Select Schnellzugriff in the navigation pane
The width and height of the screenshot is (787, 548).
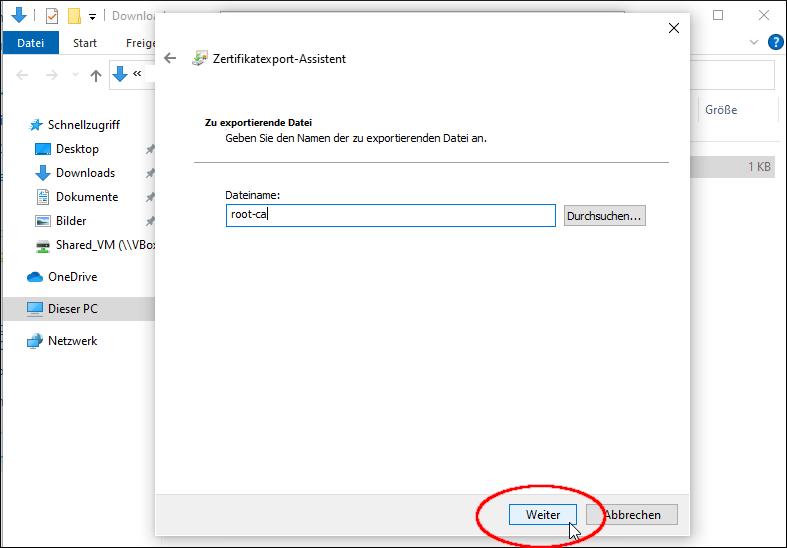pyautogui.click(x=83, y=124)
